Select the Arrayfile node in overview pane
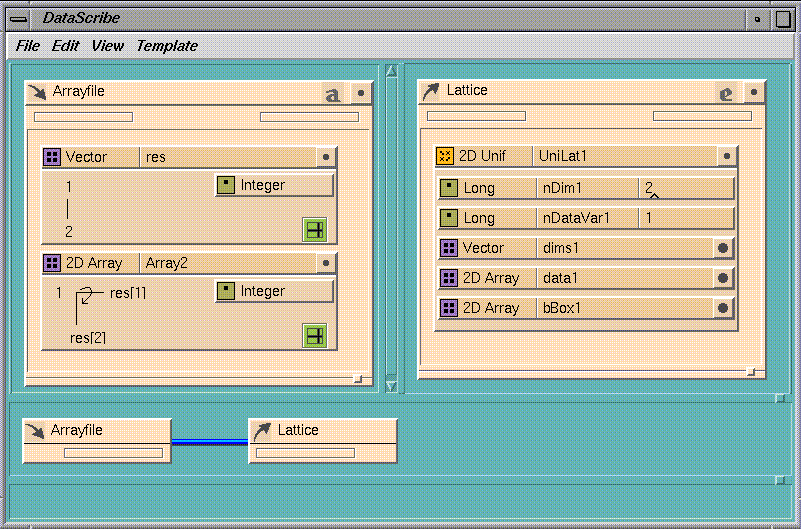The image size is (801, 529). click(x=96, y=431)
